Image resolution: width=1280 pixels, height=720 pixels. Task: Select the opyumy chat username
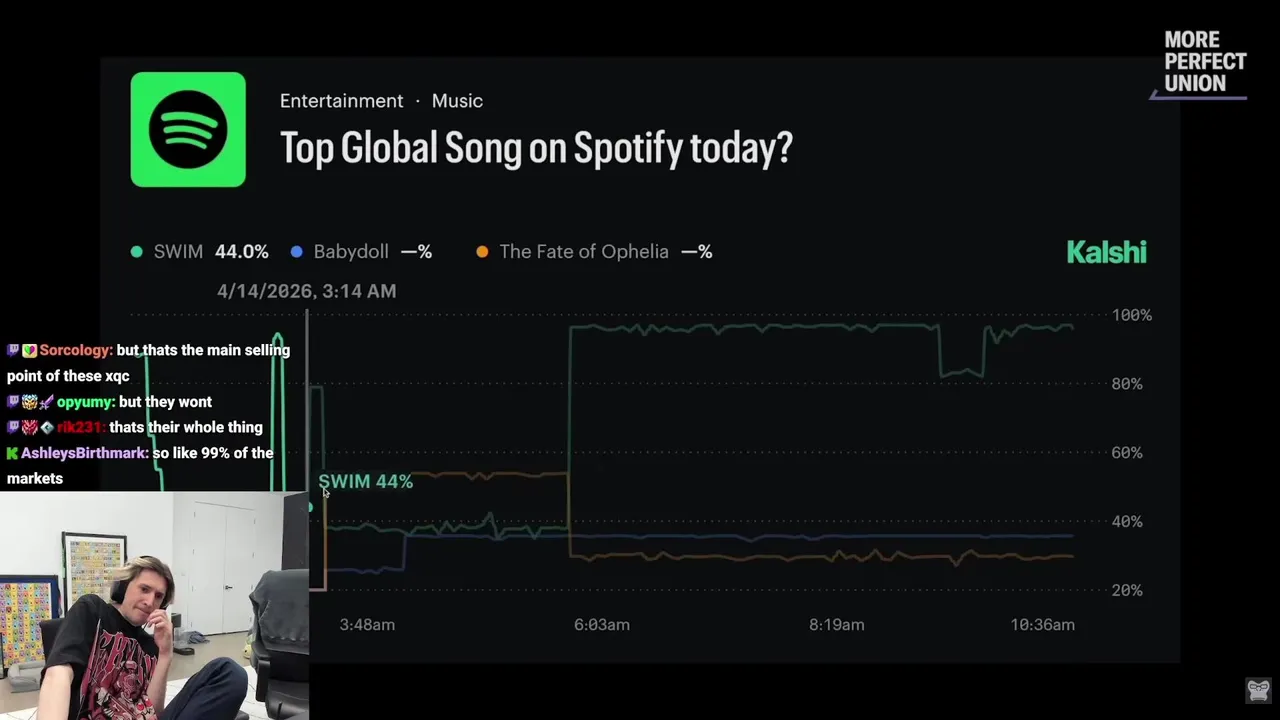click(85, 402)
